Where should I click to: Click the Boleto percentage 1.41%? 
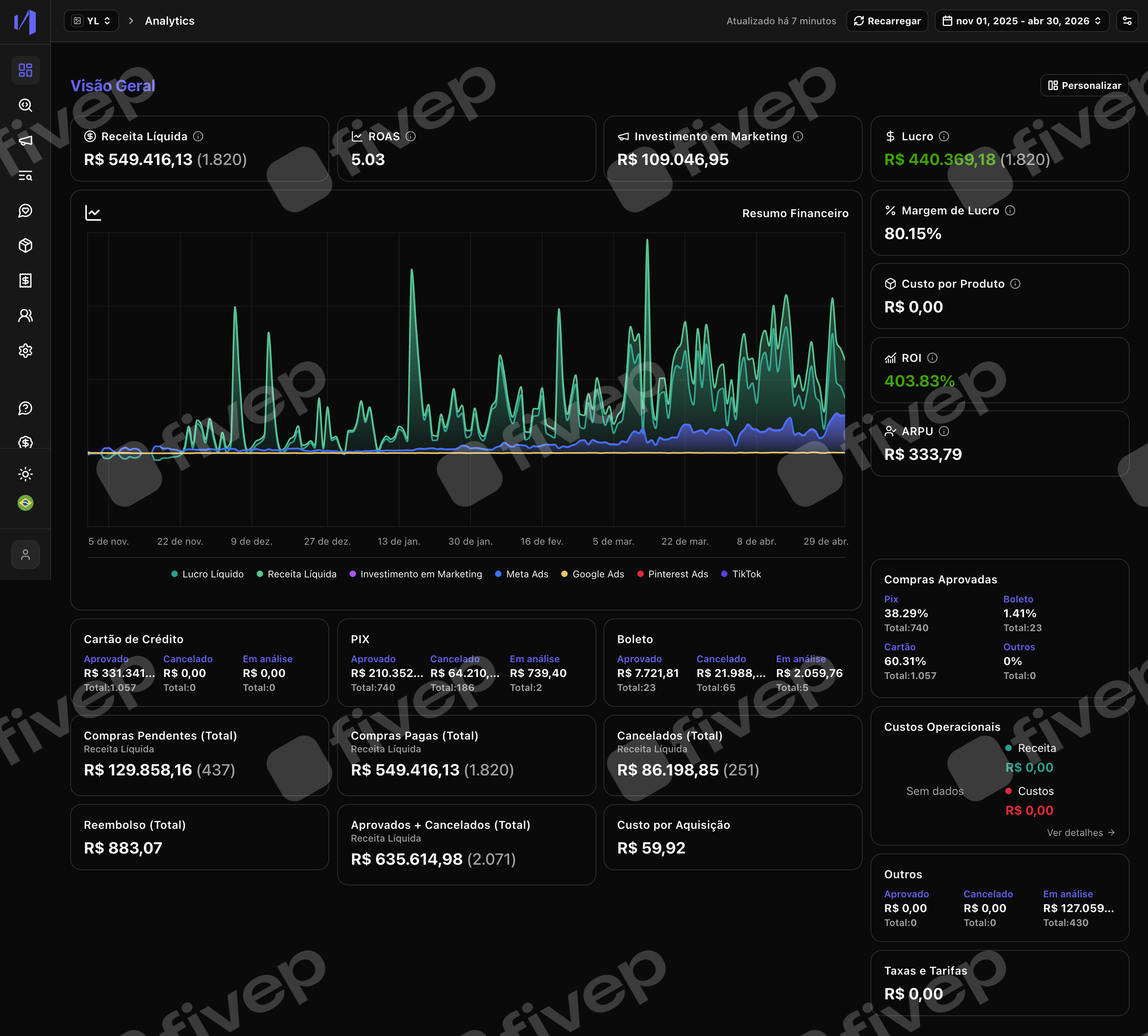[x=1019, y=614]
